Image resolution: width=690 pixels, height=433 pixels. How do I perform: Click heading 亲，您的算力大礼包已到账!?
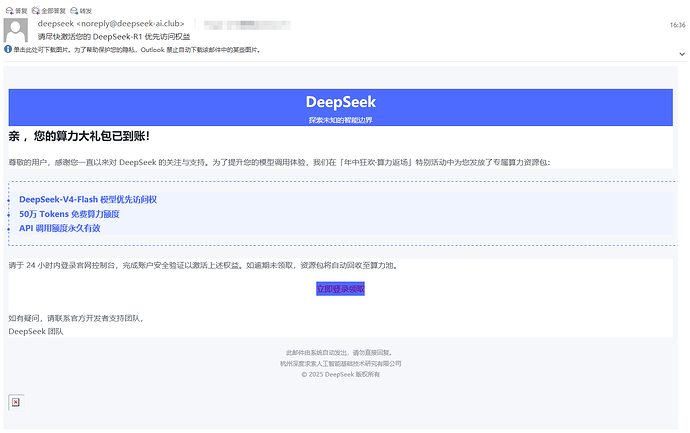coord(79,136)
